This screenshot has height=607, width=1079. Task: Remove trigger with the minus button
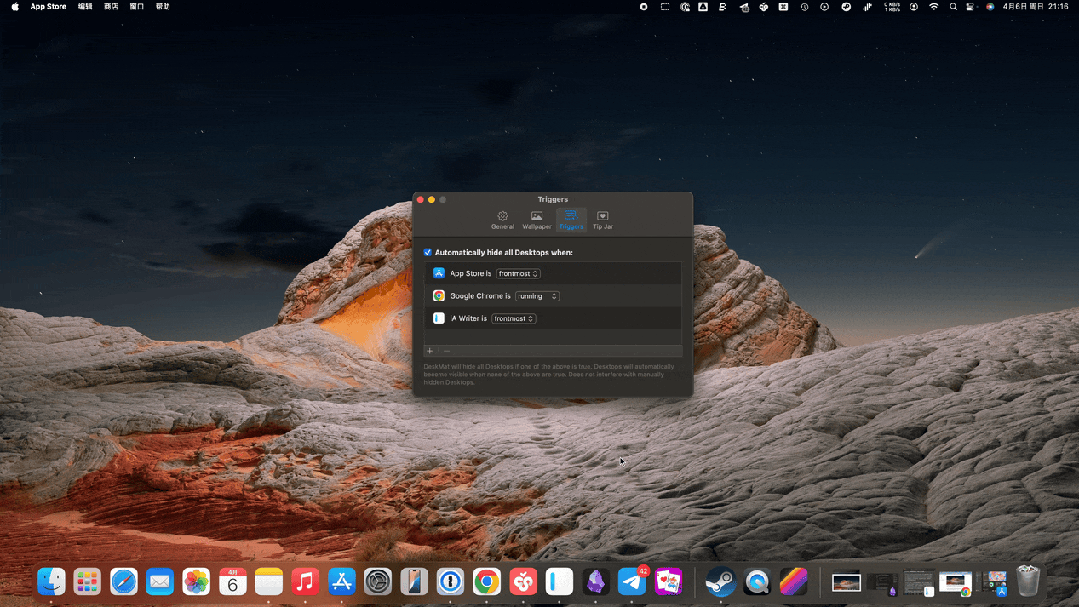(x=447, y=351)
